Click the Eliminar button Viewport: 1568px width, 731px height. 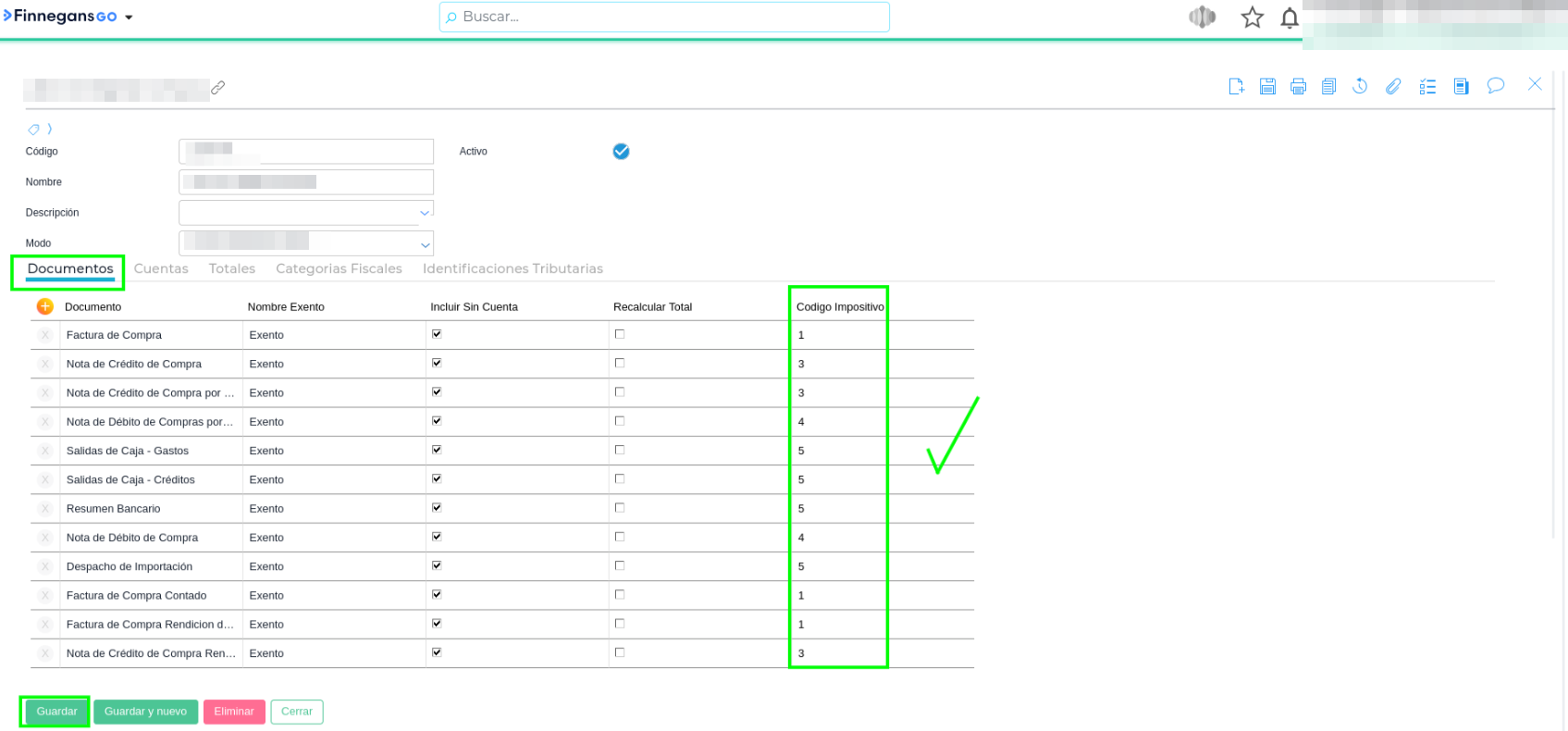[x=234, y=712]
